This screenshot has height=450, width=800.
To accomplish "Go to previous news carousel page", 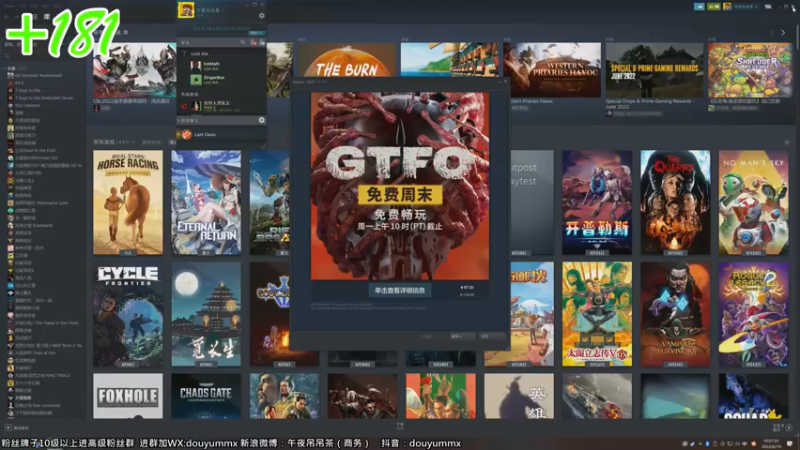I will coord(772,33).
